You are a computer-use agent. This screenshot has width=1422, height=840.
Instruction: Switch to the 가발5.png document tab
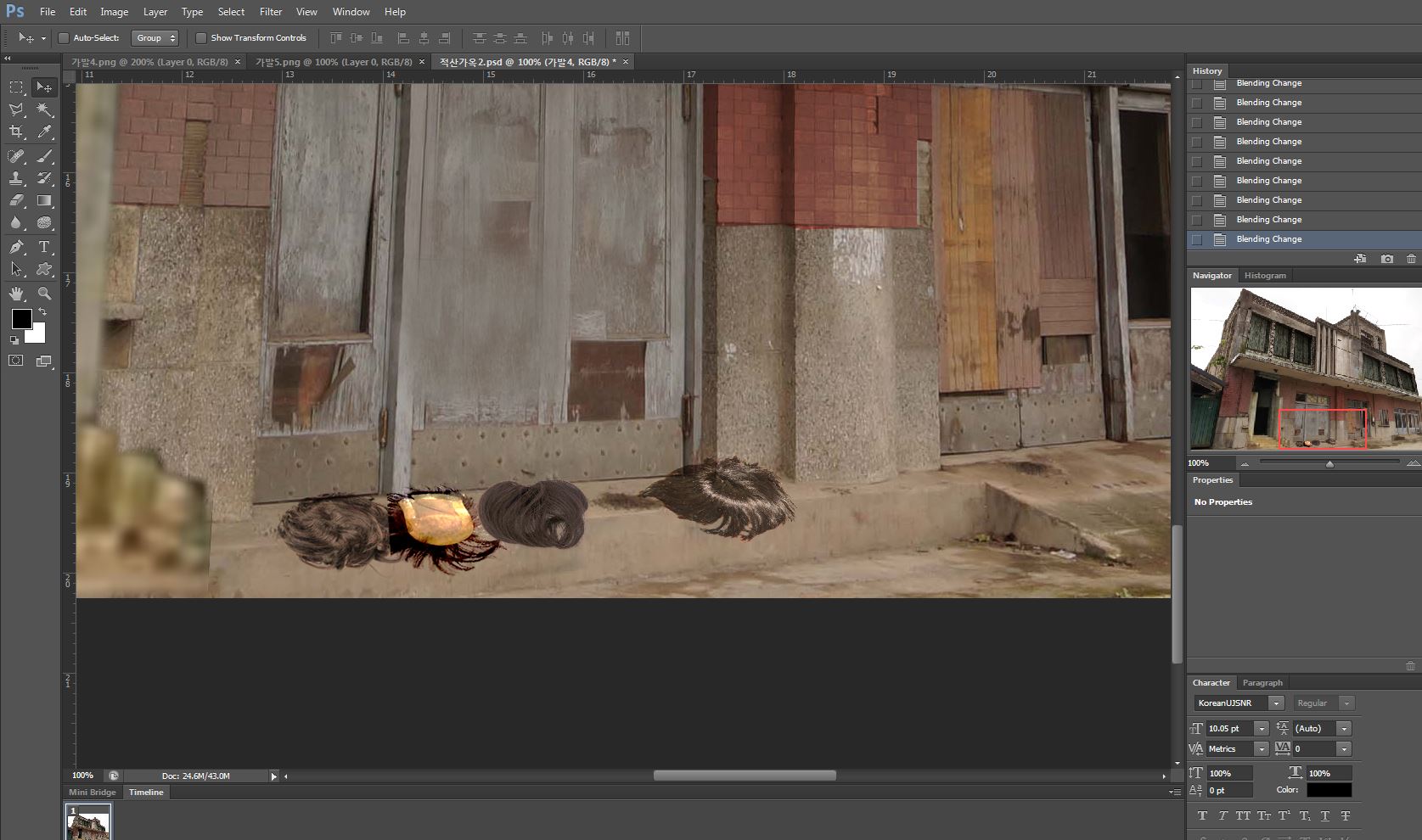click(334, 62)
